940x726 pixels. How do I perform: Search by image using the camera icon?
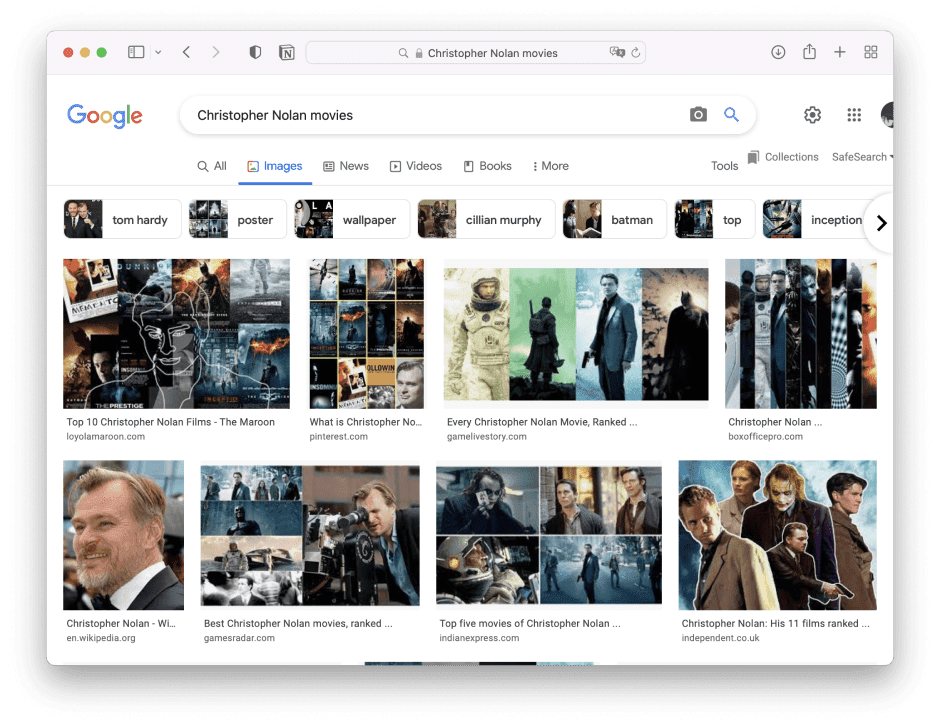(x=698, y=115)
